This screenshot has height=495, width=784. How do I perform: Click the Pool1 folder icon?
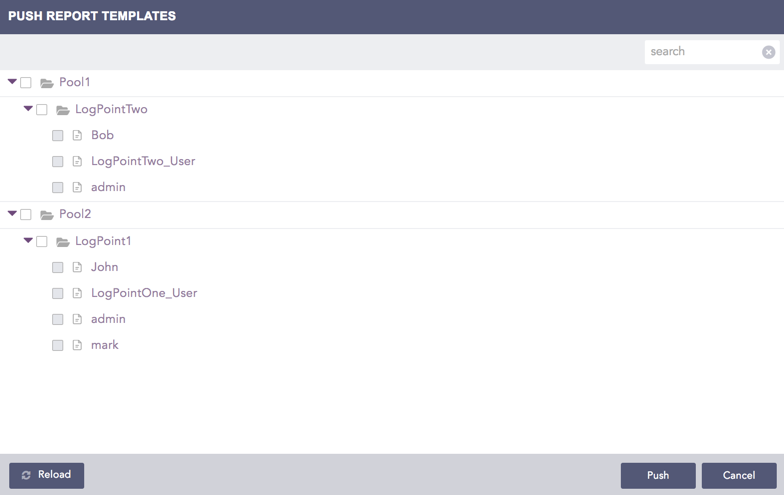(x=47, y=83)
